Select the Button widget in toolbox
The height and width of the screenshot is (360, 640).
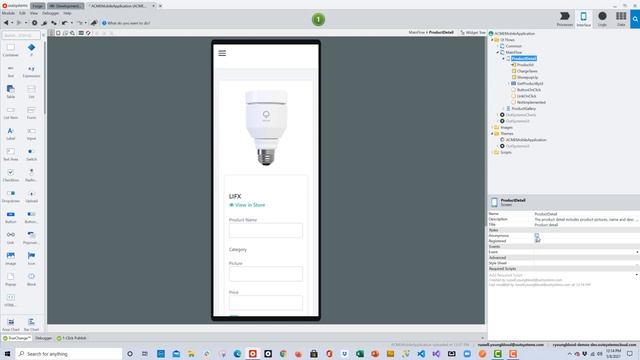pos(11,217)
